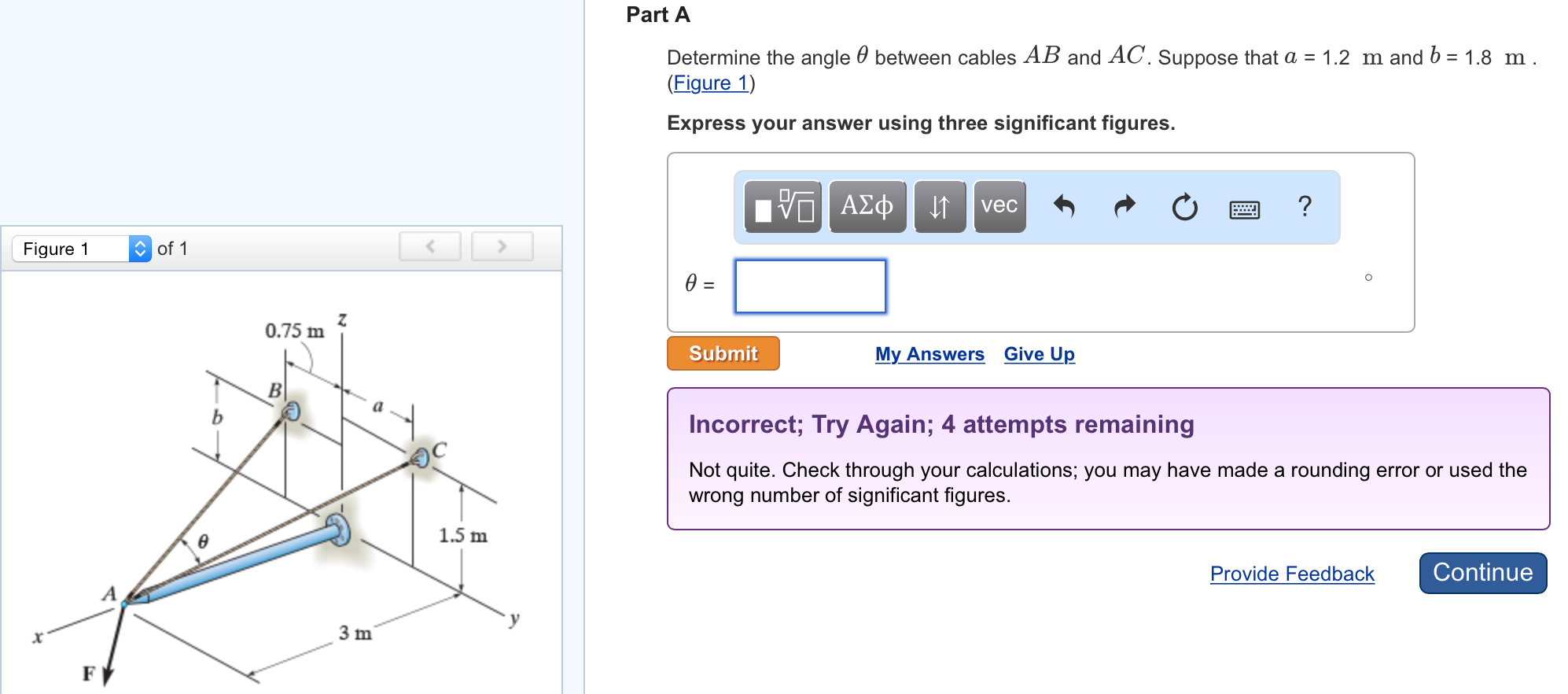Undo the last answer edit
The width and height of the screenshot is (1568, 694).
point(1066,207)
